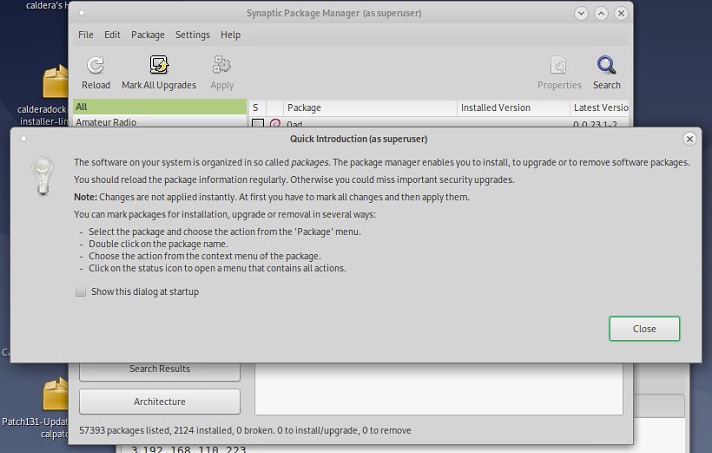Click the Search magnifier icon
Image resolution: width=712 pixels, height=453 pixels.
pos(606,66)
